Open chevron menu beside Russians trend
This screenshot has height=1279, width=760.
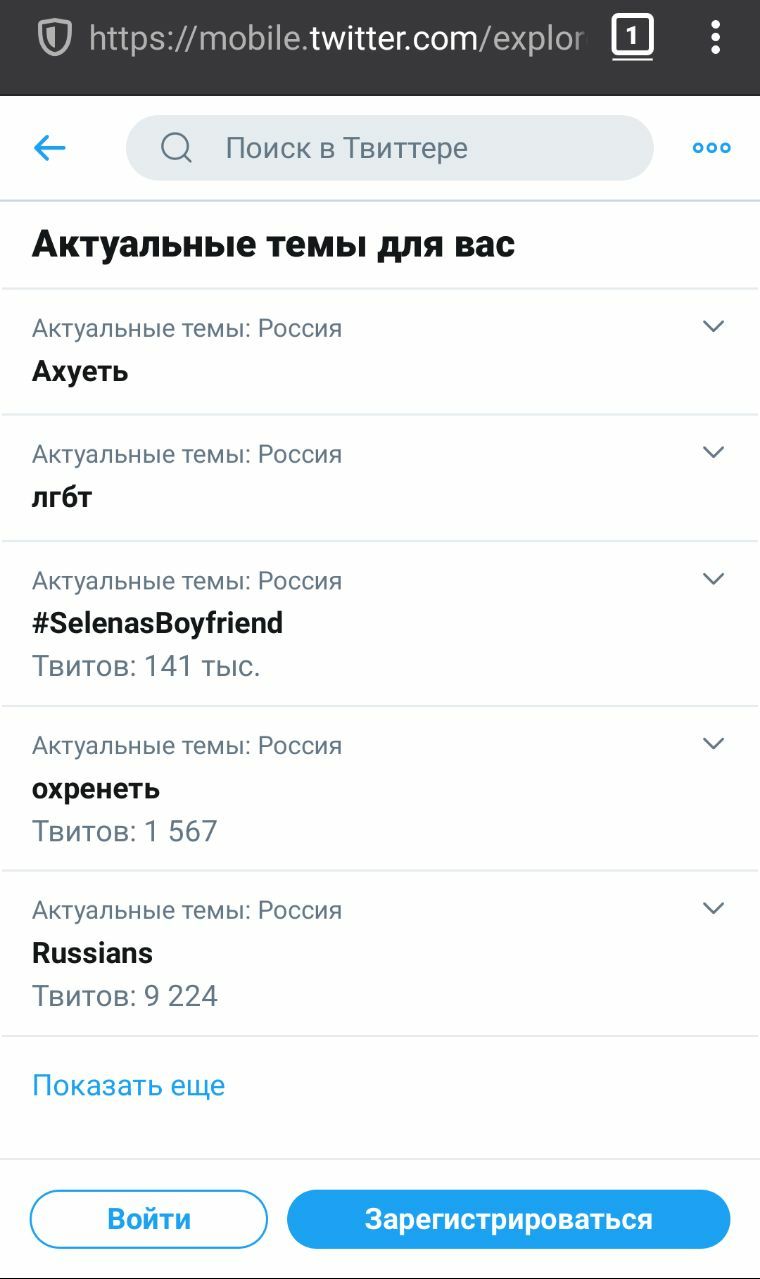(713, 908)
